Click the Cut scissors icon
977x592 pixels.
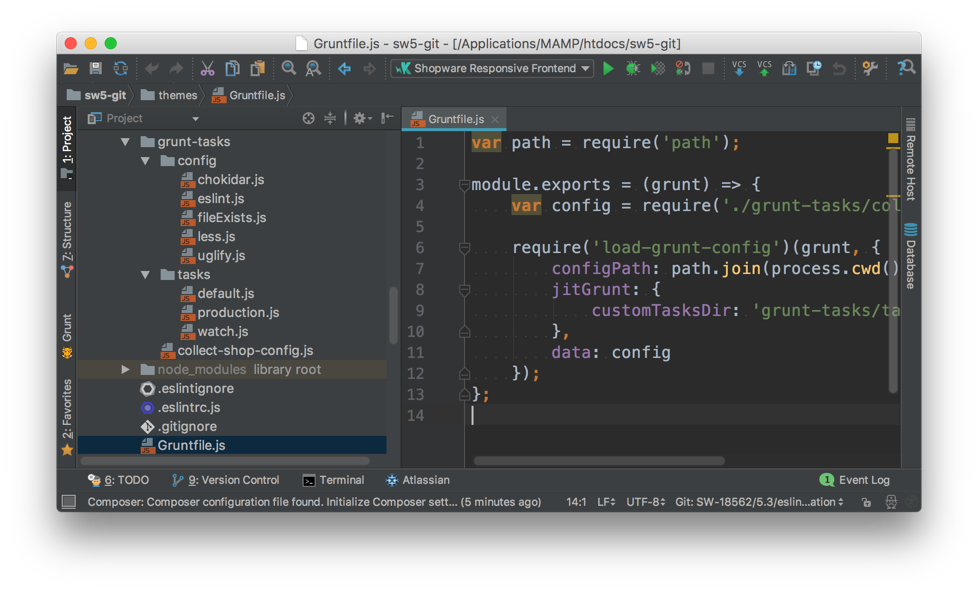coord(207,69)
